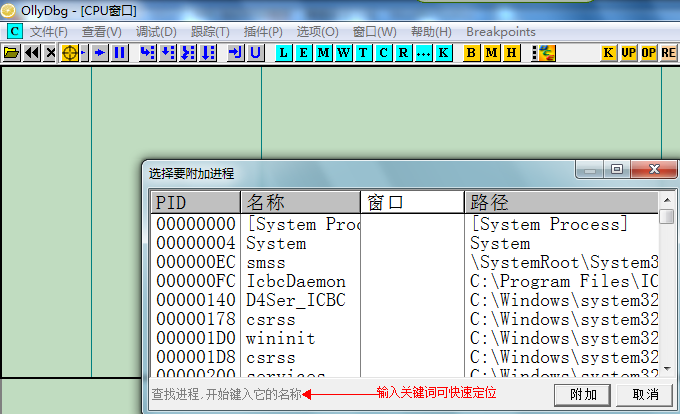
Task: Click the process list scrollbar thumb
Action: click(667, 216)
